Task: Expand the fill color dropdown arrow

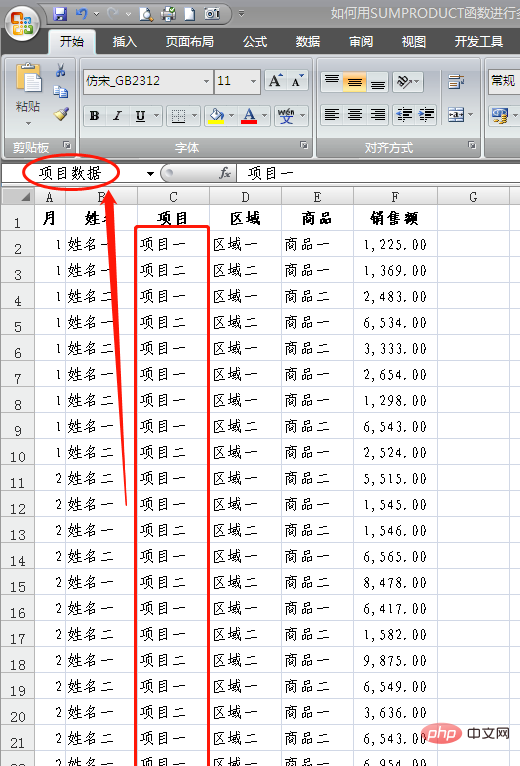Action: pos(231,116)
